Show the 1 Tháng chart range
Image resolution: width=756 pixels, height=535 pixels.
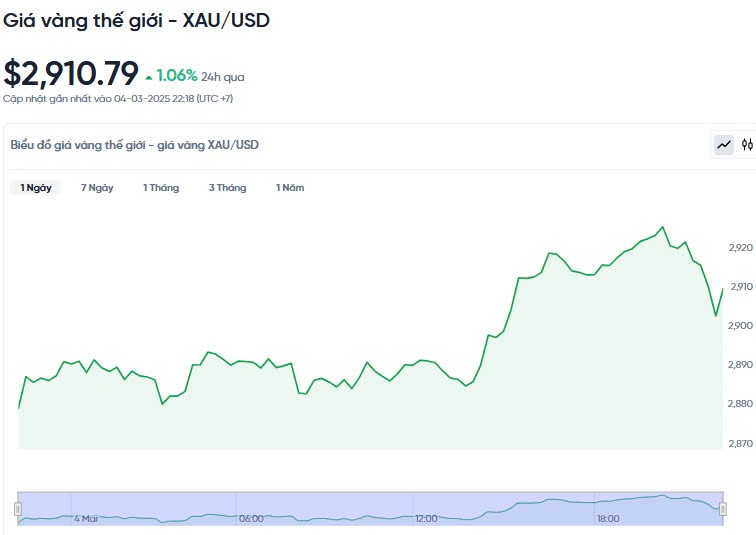(x=161, y=188)
